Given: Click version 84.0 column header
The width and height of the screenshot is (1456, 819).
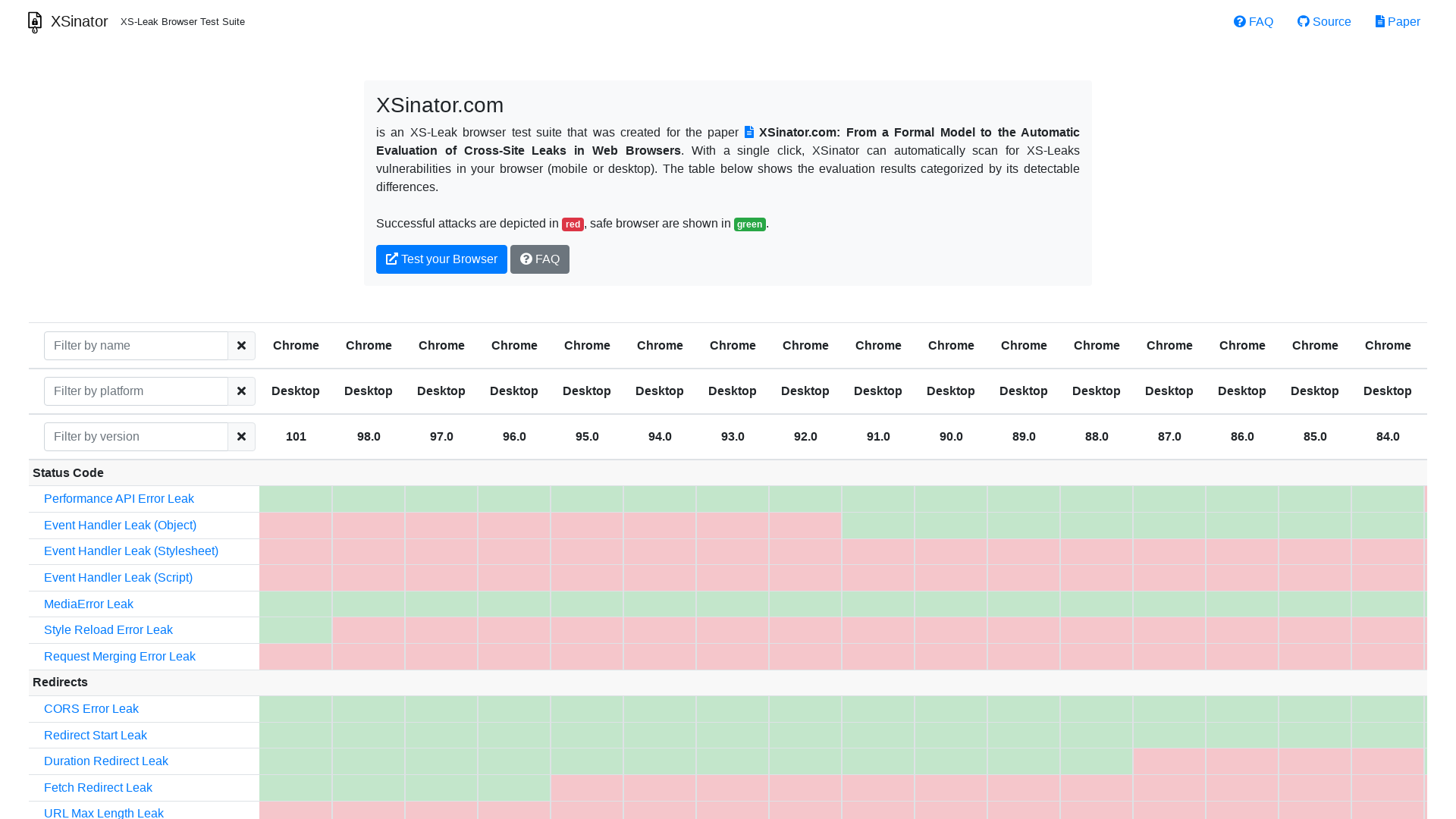Looking at the screenshot, I should pyautogui.click(x=1388, y=437).
